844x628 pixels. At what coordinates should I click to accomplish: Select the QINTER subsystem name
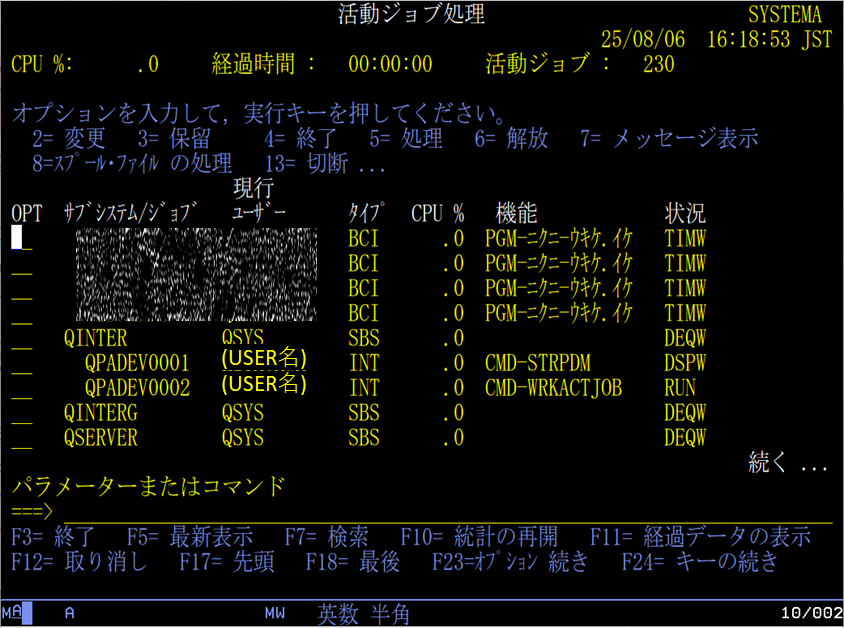pos(95,338)
